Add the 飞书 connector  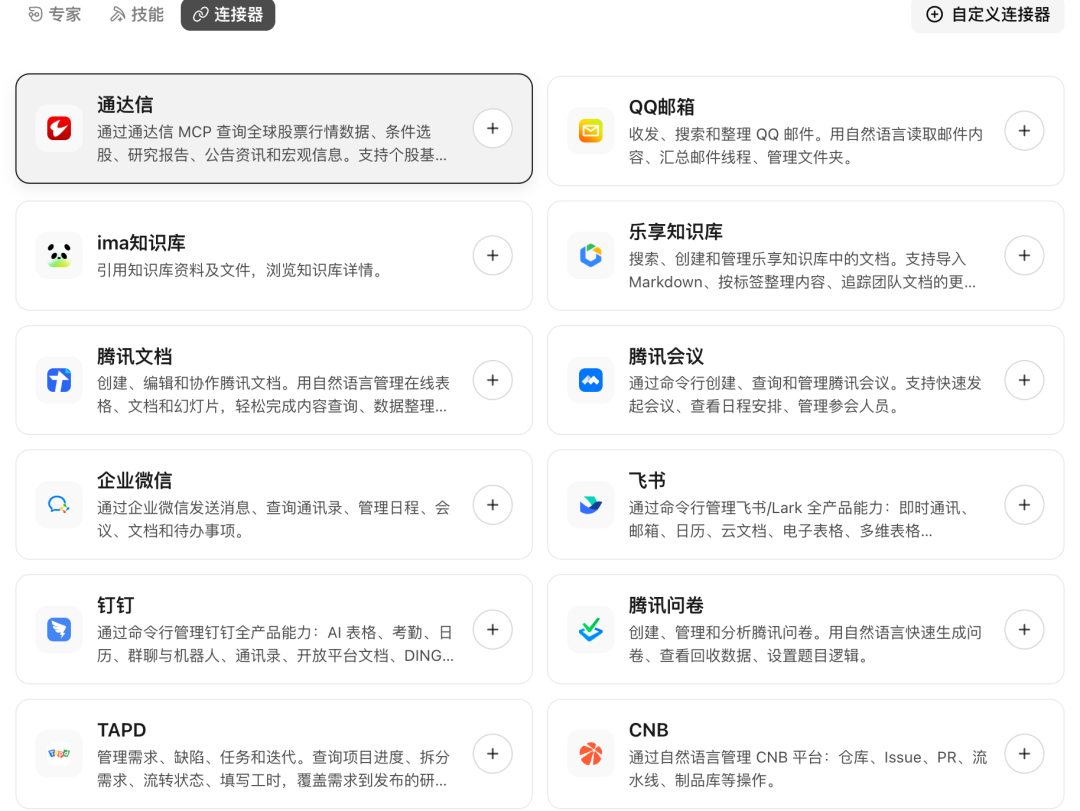click(1024, 505)
